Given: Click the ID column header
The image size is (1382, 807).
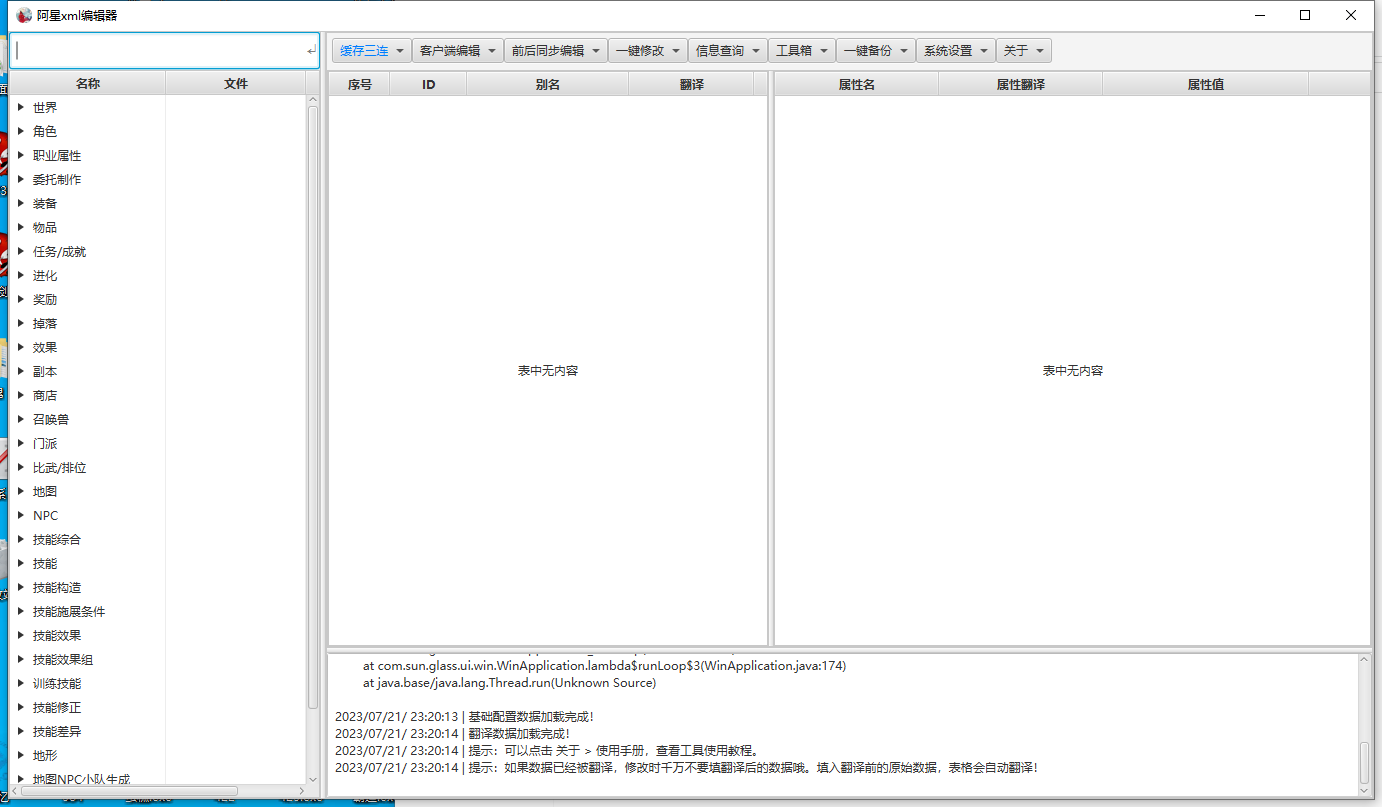Looking at the screenshot, I should (429, 84).
